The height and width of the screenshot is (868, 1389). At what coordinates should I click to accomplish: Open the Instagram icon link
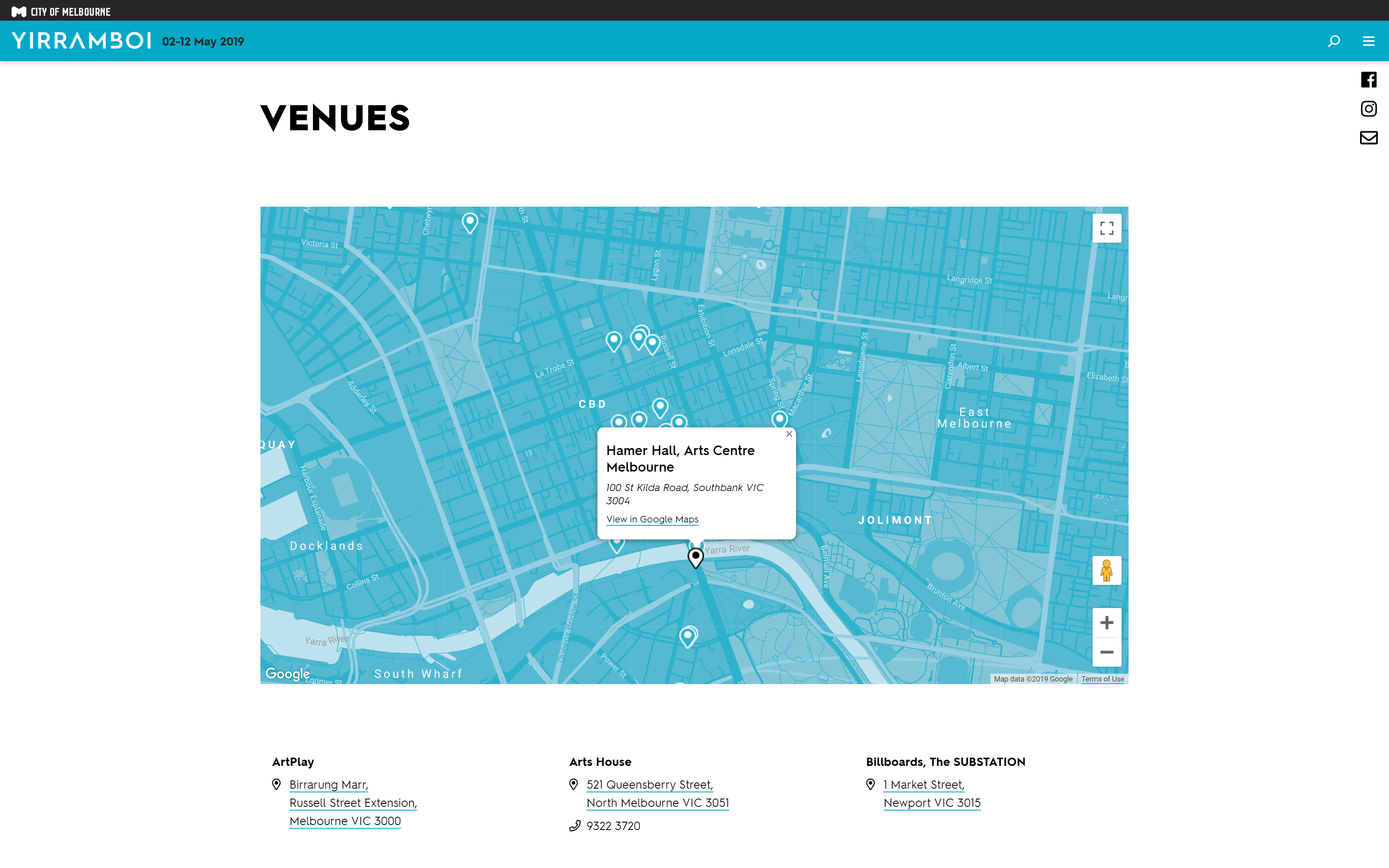pyautogui.click(x=1368, y=108)
